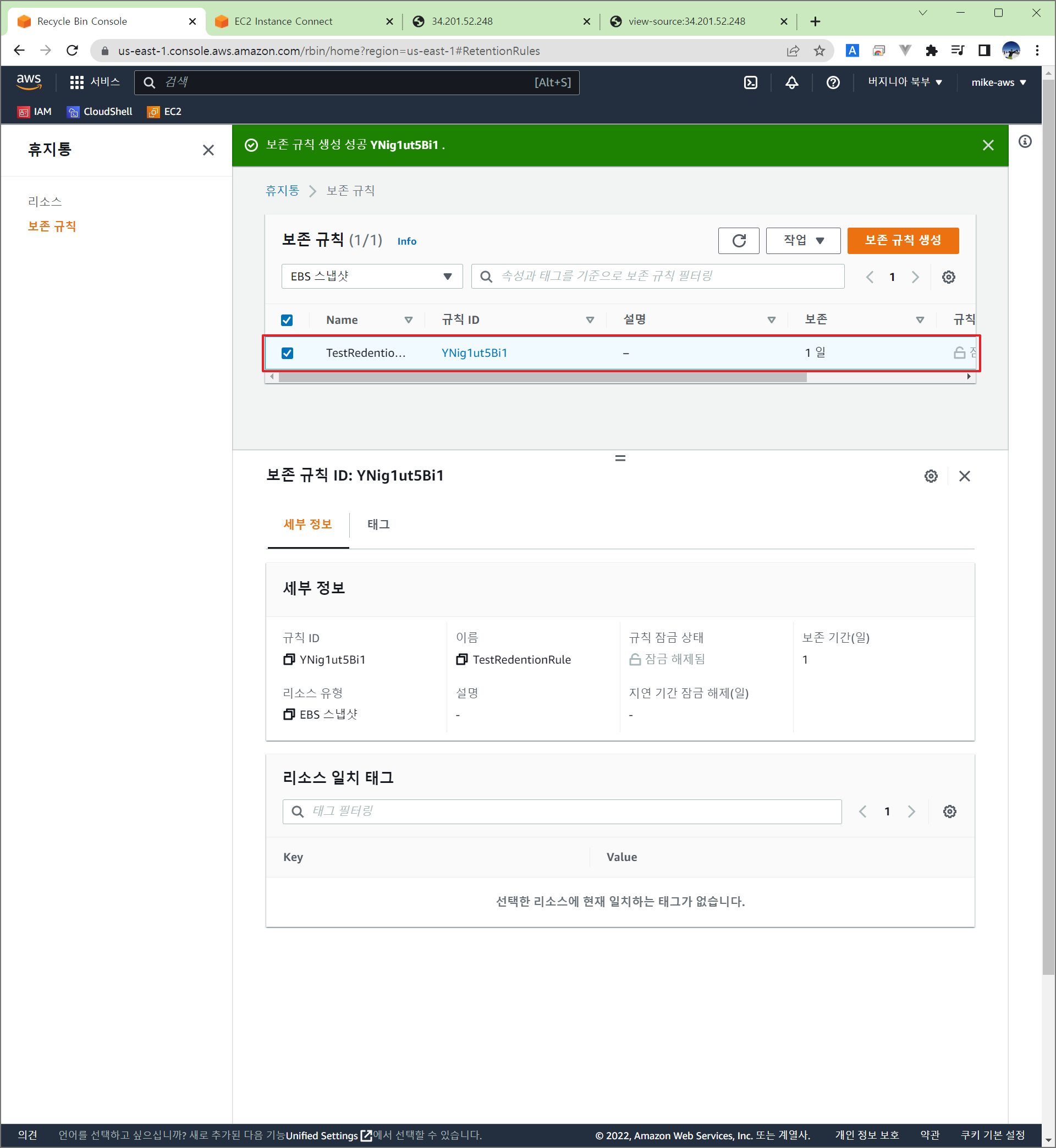Switch to the 태그 tab
Viewport: 1056px width, 1148px height.
[378, 525]
